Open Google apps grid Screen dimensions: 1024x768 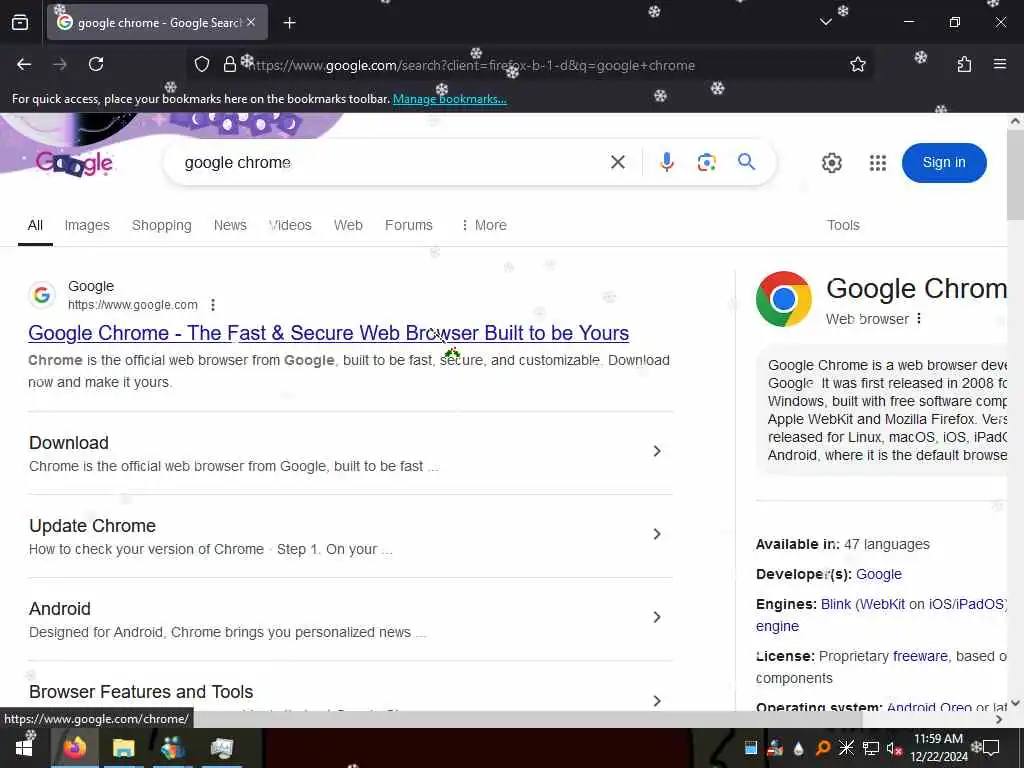tap(878, 163)
